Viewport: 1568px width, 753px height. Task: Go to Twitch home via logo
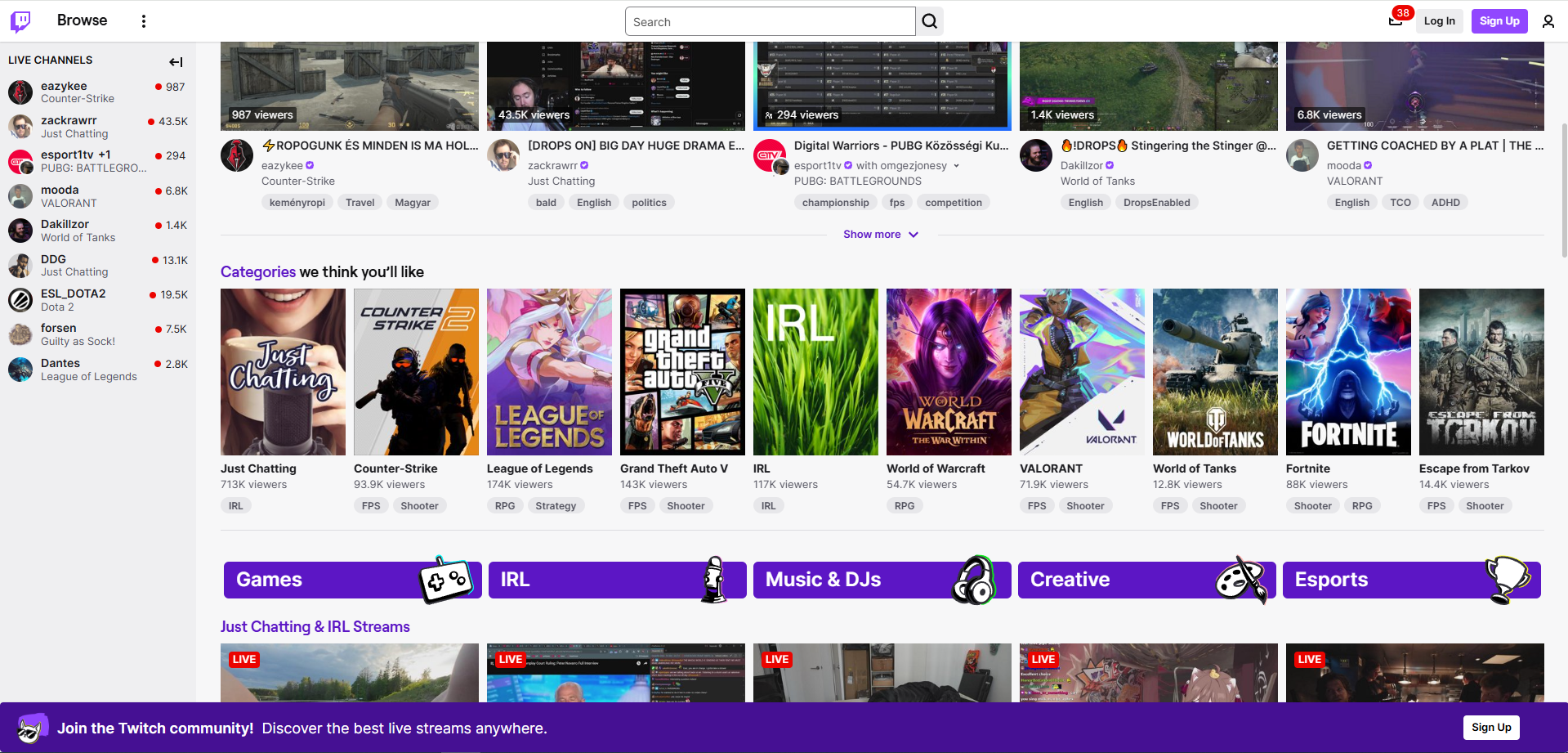(20, 21)
